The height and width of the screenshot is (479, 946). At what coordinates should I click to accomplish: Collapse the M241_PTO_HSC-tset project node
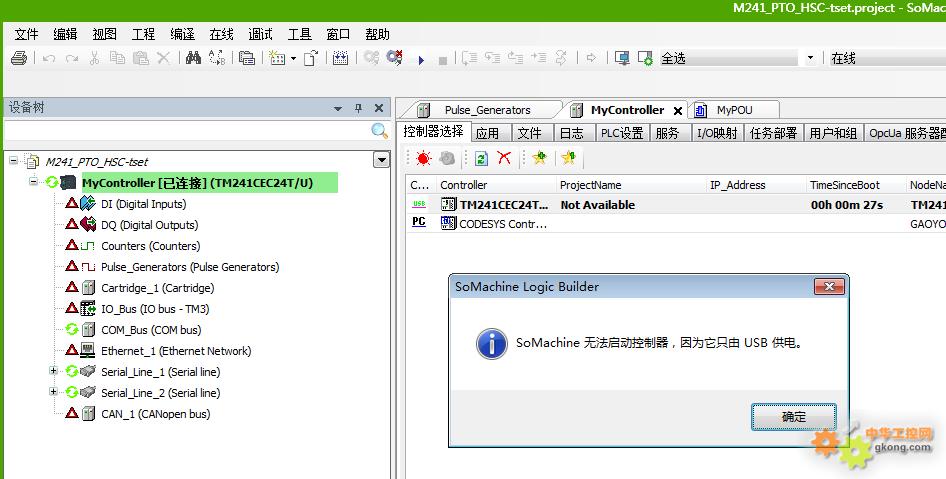(13, 160)
